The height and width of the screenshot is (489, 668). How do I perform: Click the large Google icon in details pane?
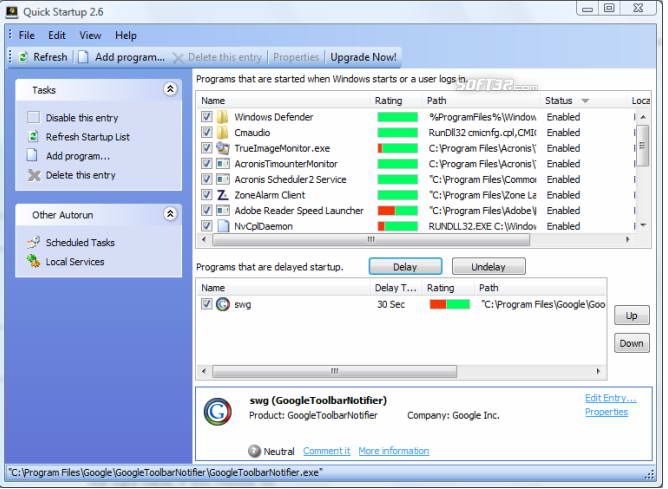218,411
